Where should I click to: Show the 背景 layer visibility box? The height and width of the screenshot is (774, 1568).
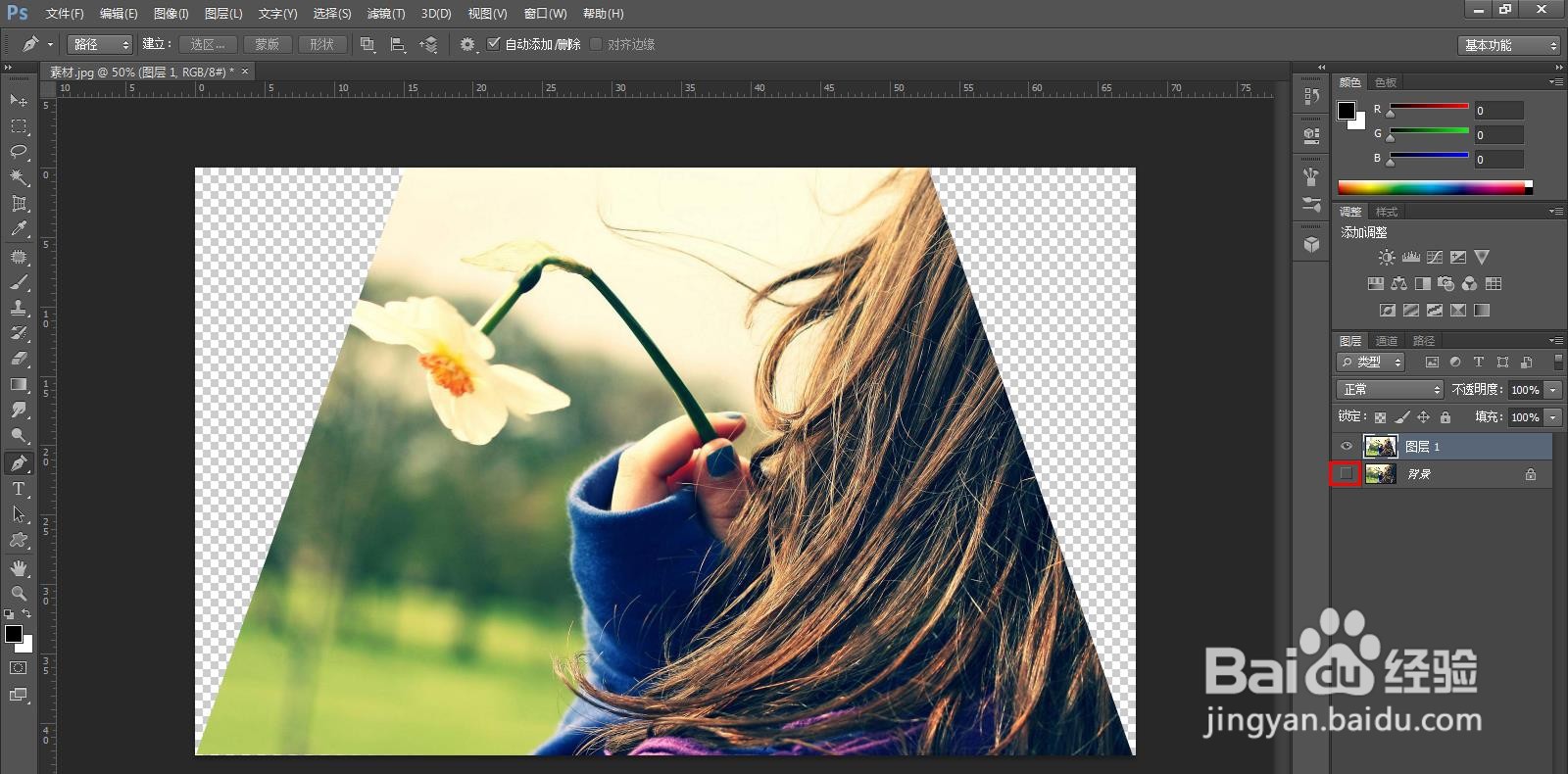click(1347, 474)
